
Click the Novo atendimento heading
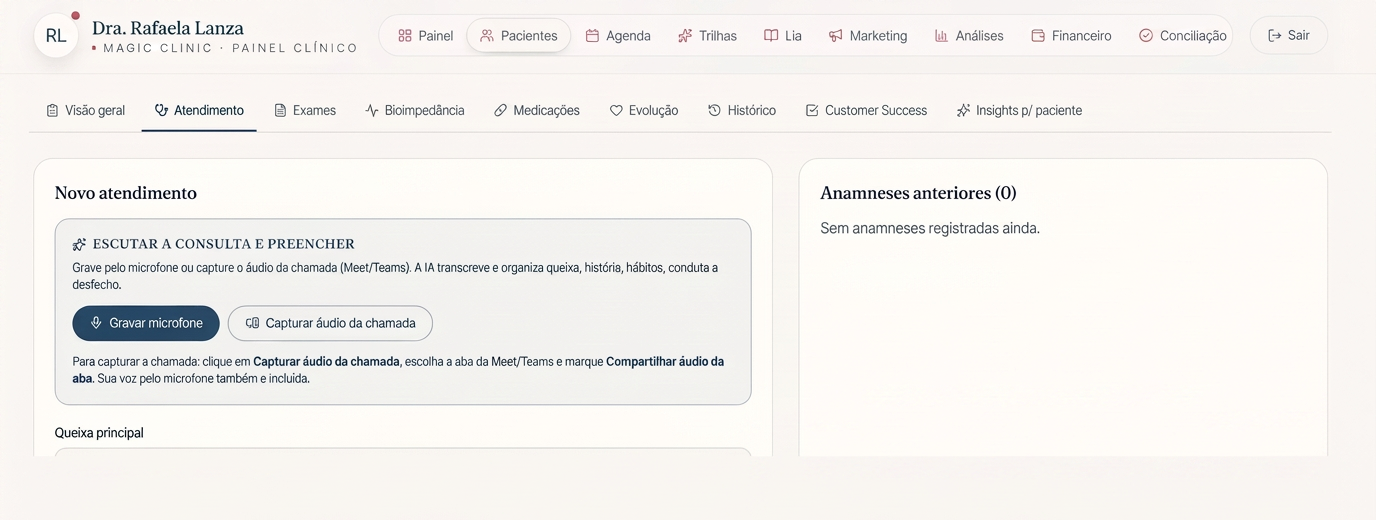point(126,193)
